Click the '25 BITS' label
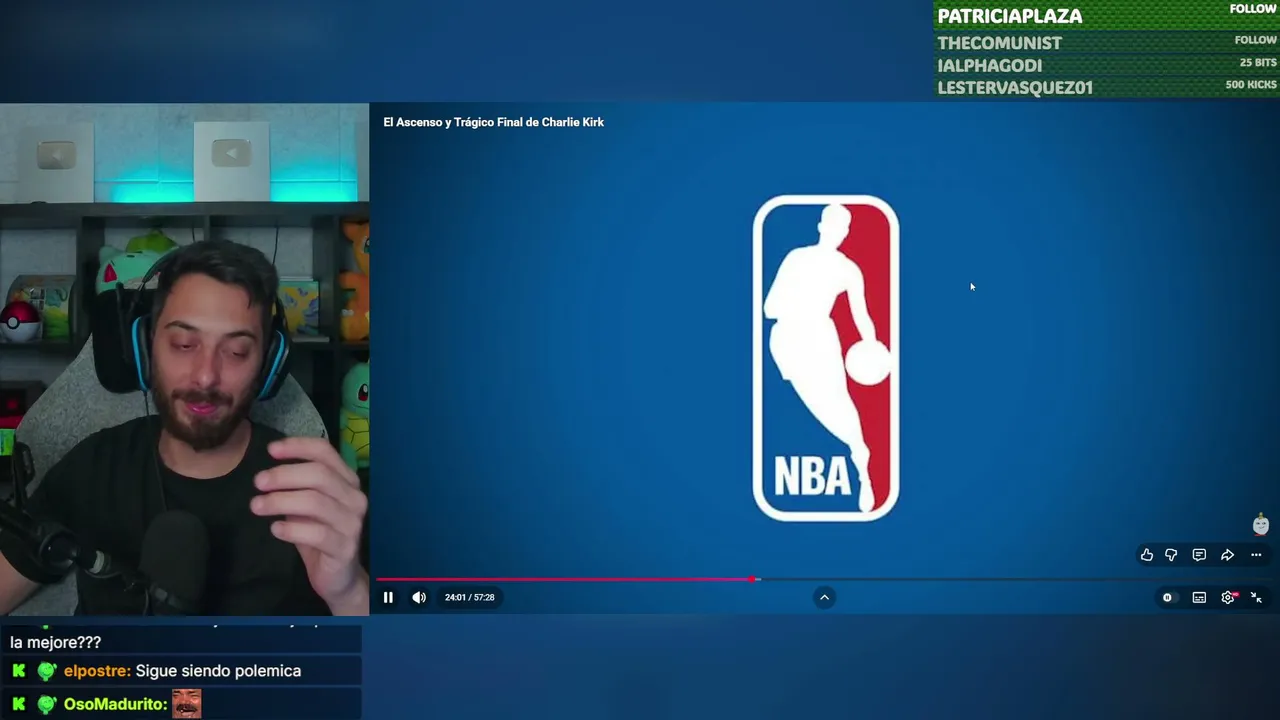The height and width of the screenshot is (720, 1280). pos(1258,62)
